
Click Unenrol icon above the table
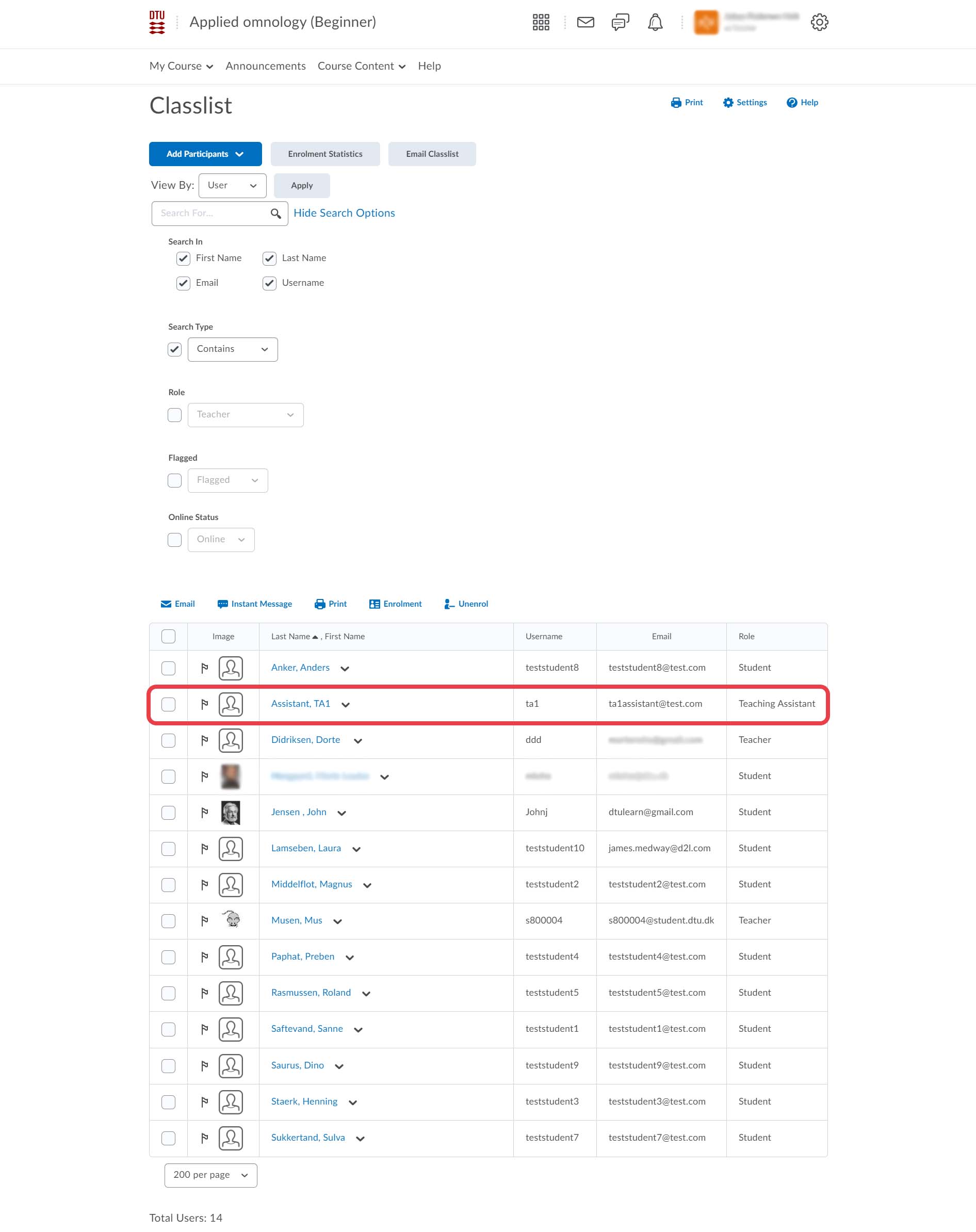(449, 604)
